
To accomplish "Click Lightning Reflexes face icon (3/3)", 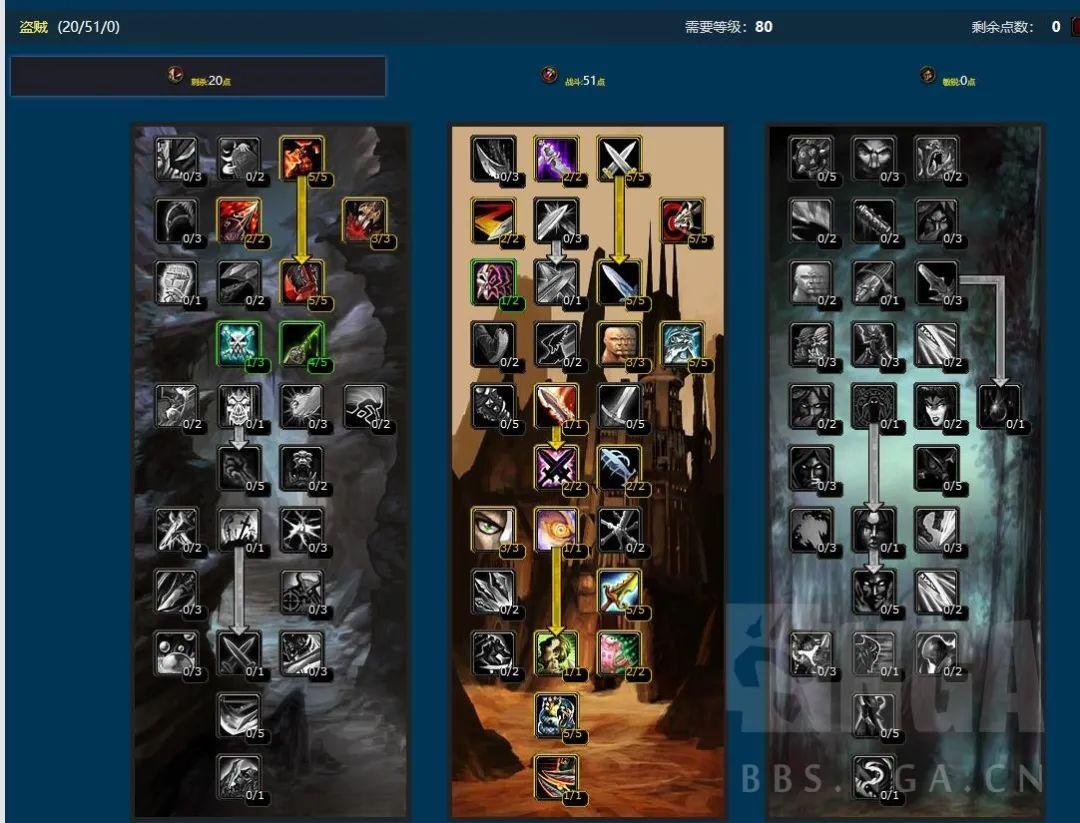I will click(x=619, y=344).
